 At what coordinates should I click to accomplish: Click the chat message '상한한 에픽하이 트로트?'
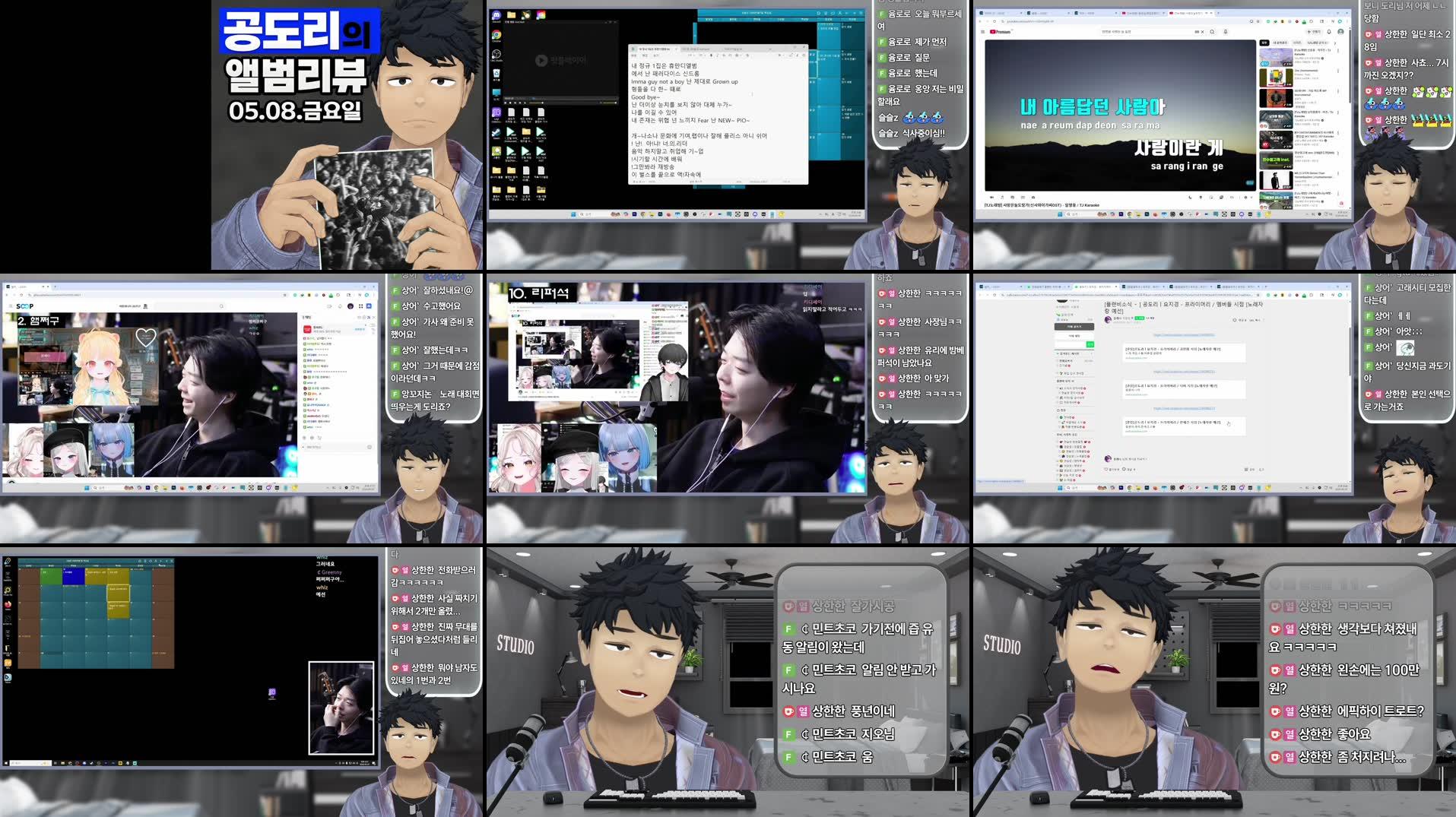1347,711
